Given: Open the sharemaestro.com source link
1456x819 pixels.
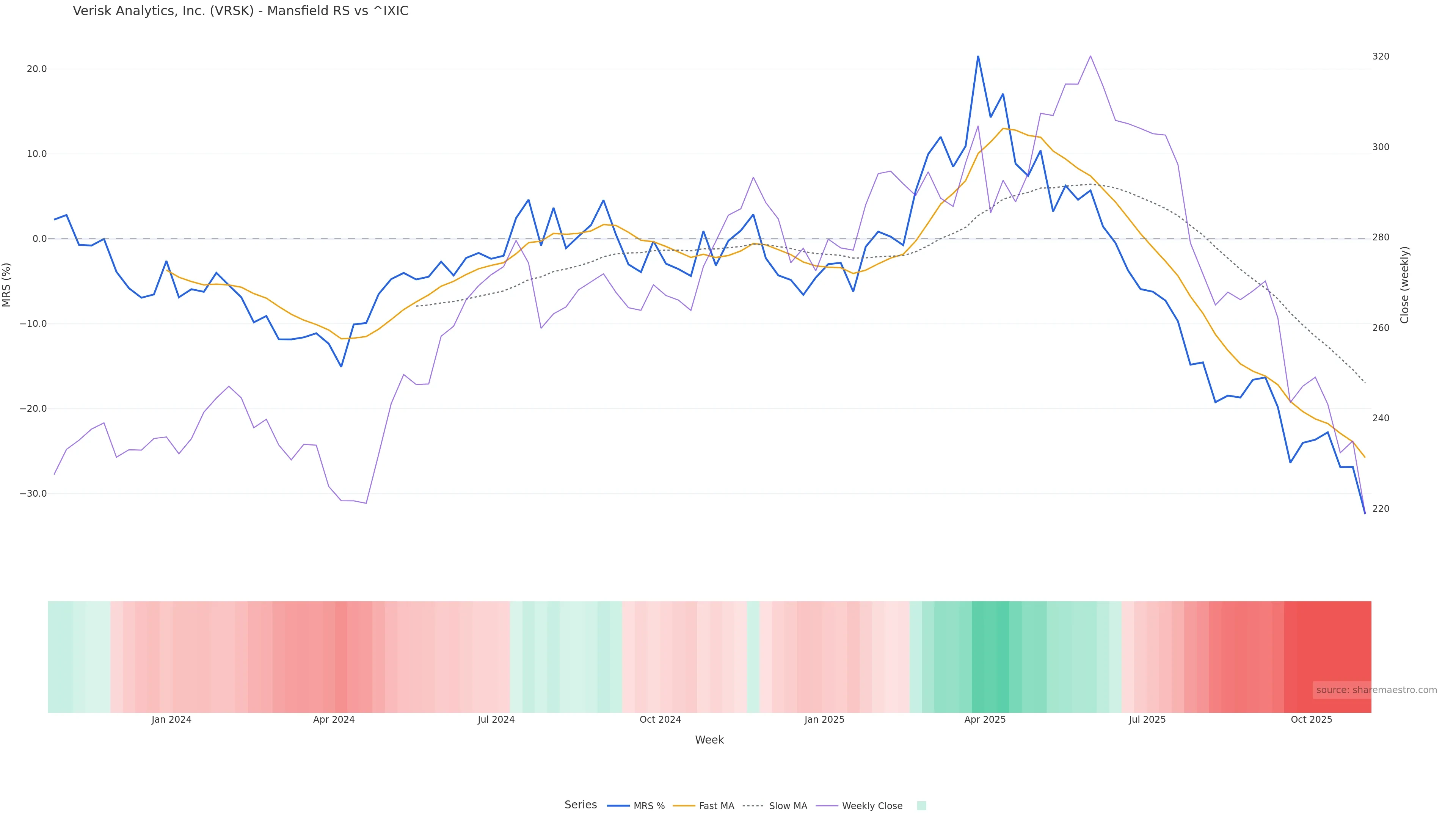Looking at the screenshot, I should [1376, 690].
